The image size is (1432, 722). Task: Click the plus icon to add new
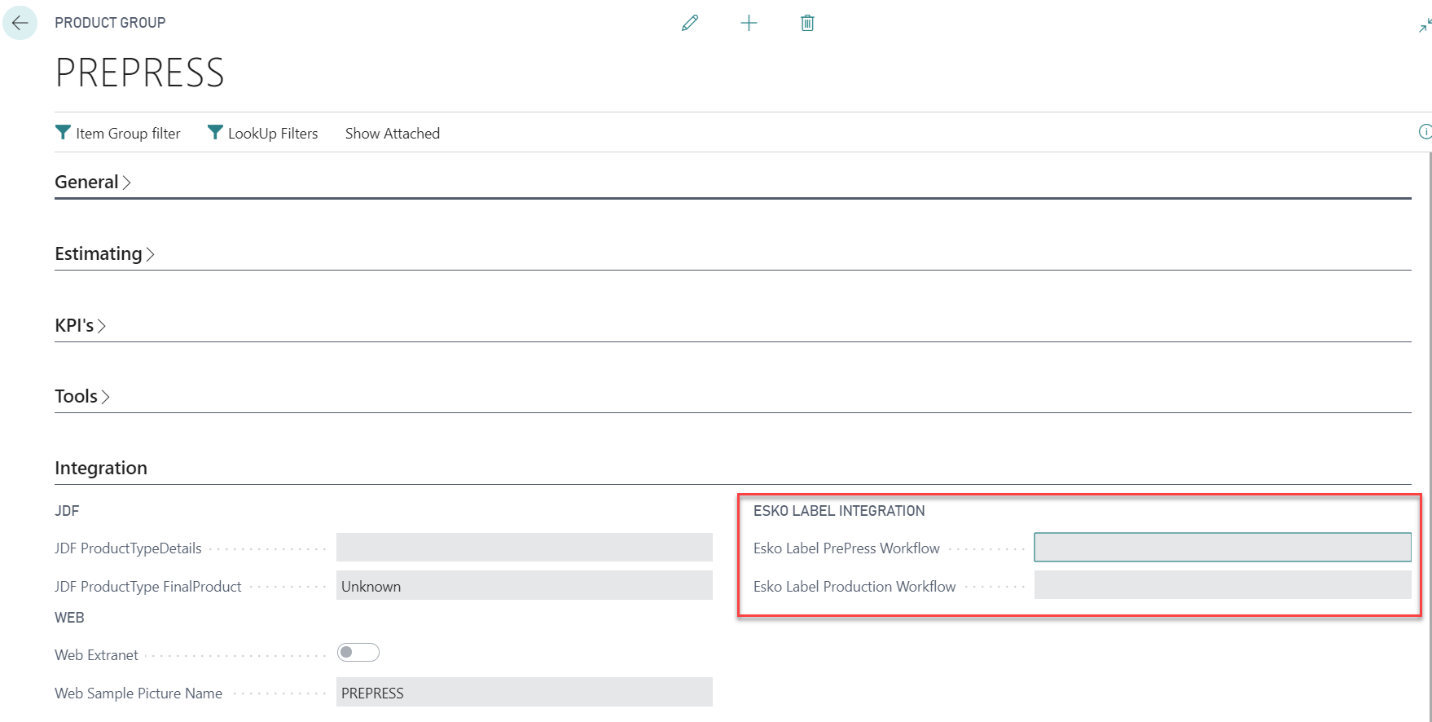coord(748,23)
